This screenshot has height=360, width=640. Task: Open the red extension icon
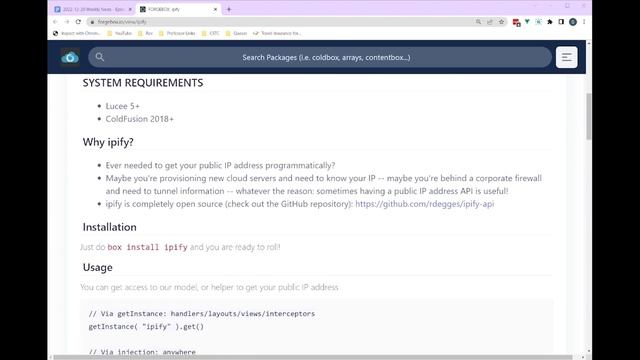click(516, 22)
